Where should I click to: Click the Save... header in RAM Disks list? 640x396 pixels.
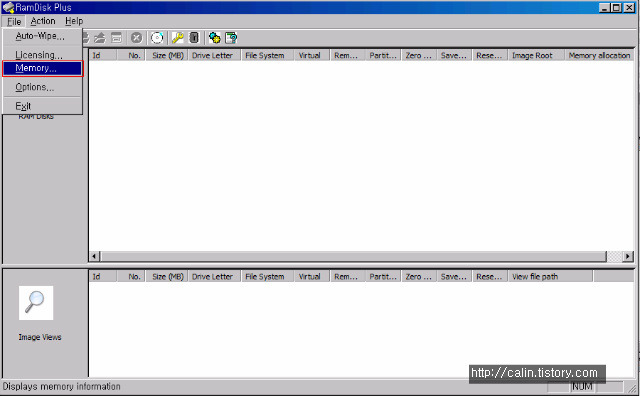tap(454, 56)
